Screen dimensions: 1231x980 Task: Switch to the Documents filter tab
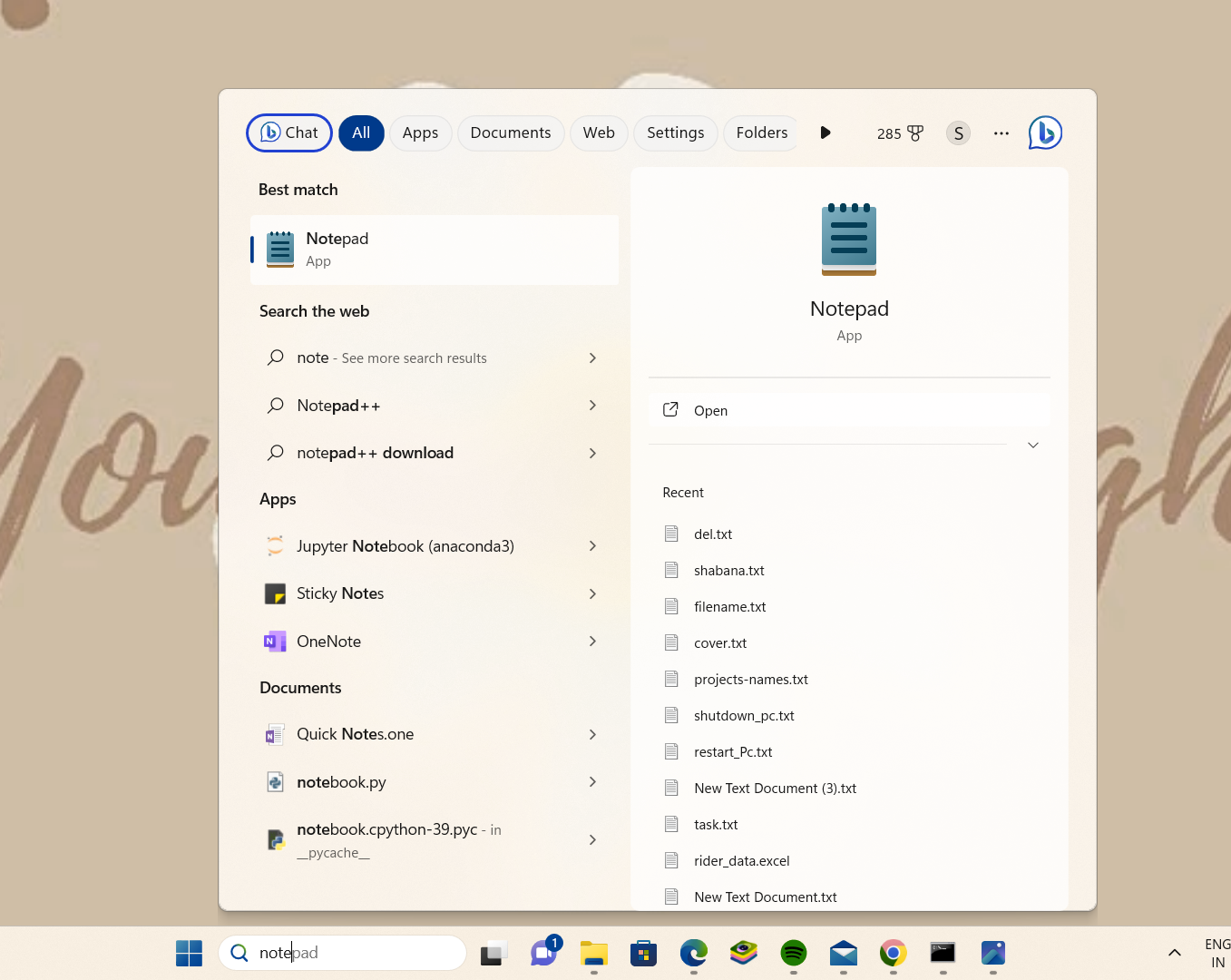511,132
